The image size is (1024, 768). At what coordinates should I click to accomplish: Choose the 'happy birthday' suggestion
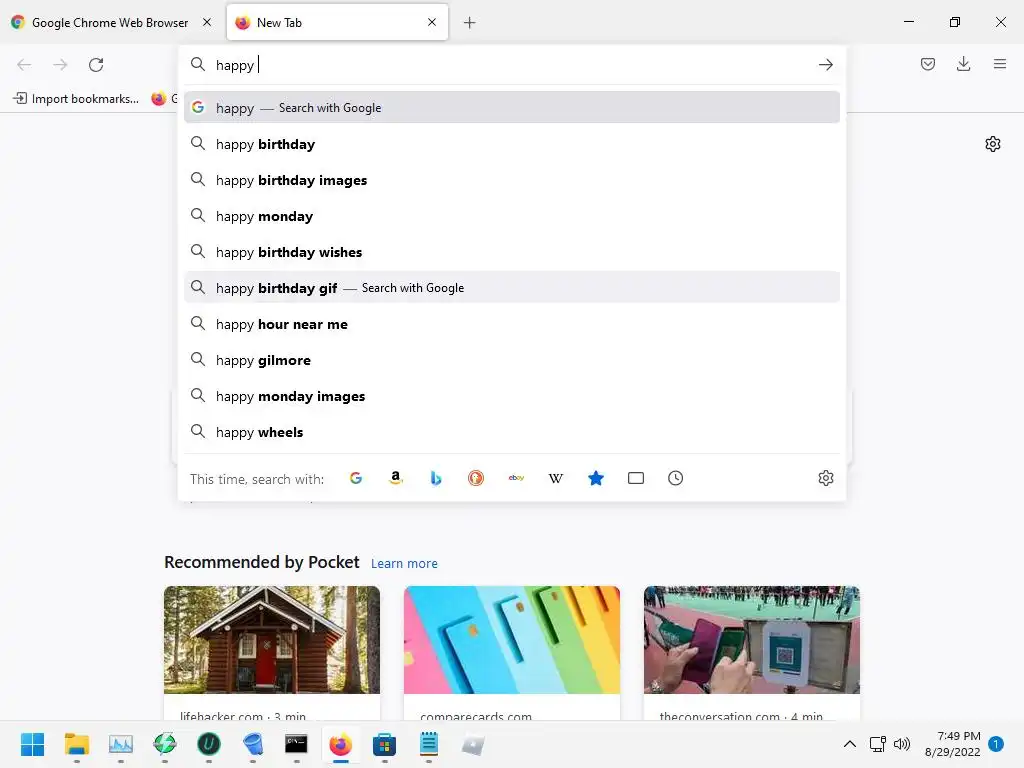pos(512,144)
